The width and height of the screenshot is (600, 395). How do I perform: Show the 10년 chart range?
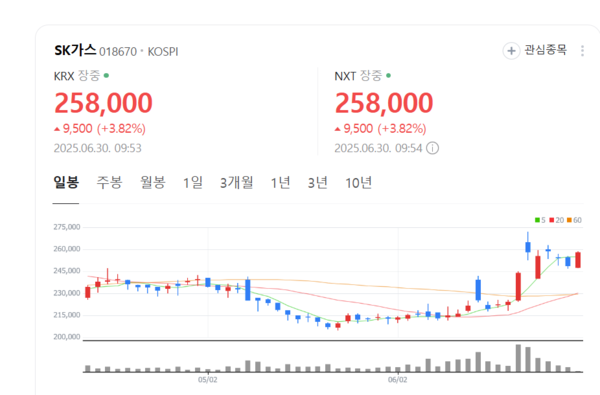coord(359,183)
